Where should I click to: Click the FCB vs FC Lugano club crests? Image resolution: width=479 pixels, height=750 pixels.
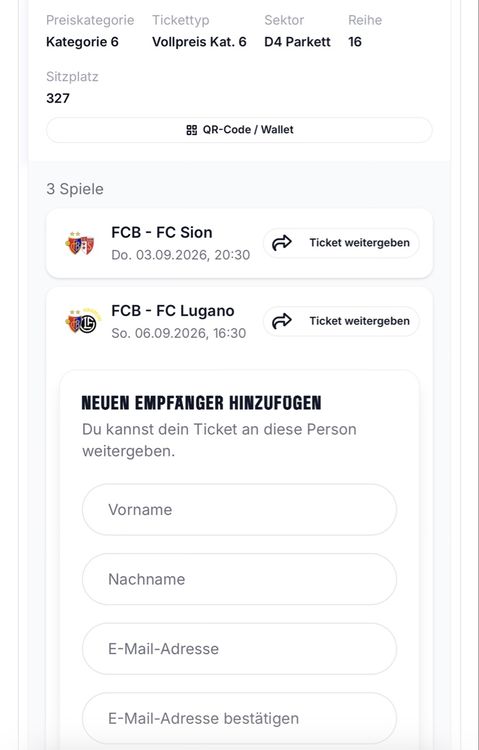[82, 321]
